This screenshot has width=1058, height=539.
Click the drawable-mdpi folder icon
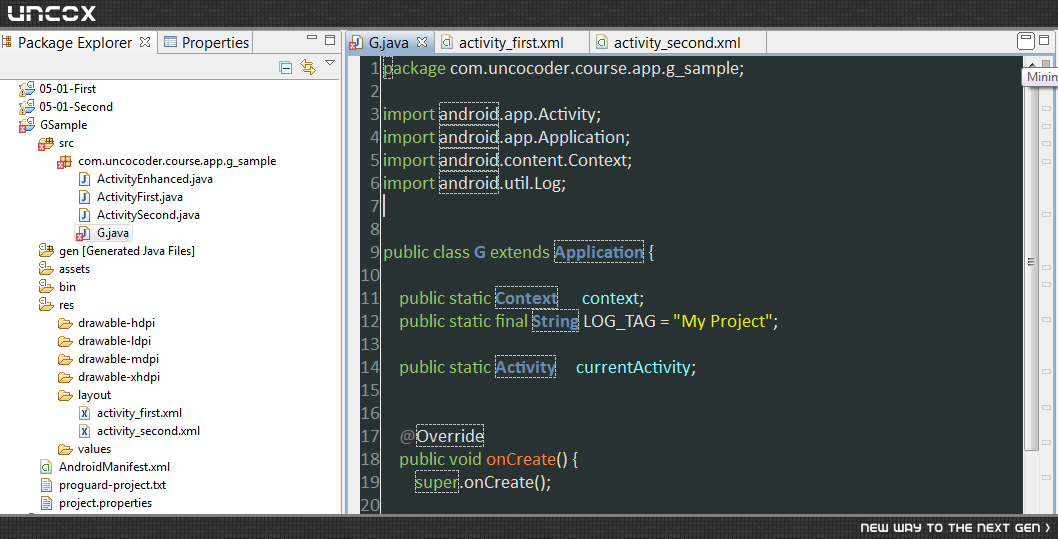click(65, 359)
